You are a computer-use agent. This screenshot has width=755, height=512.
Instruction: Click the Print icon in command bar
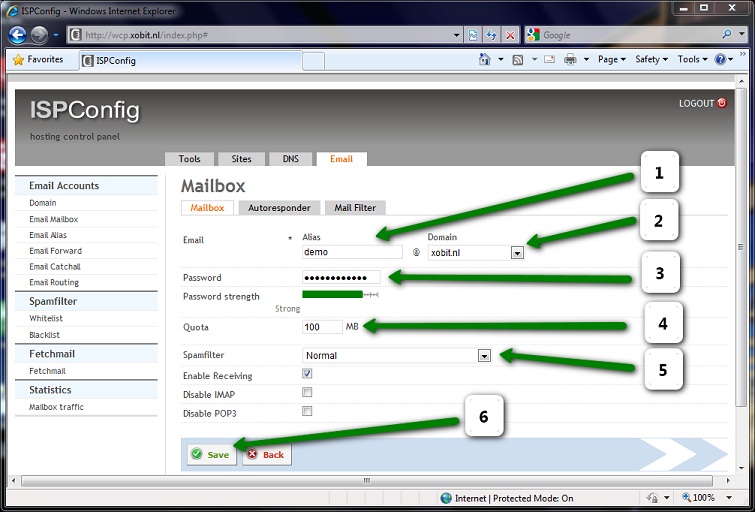pyautogui.click(x=569, y=60)
